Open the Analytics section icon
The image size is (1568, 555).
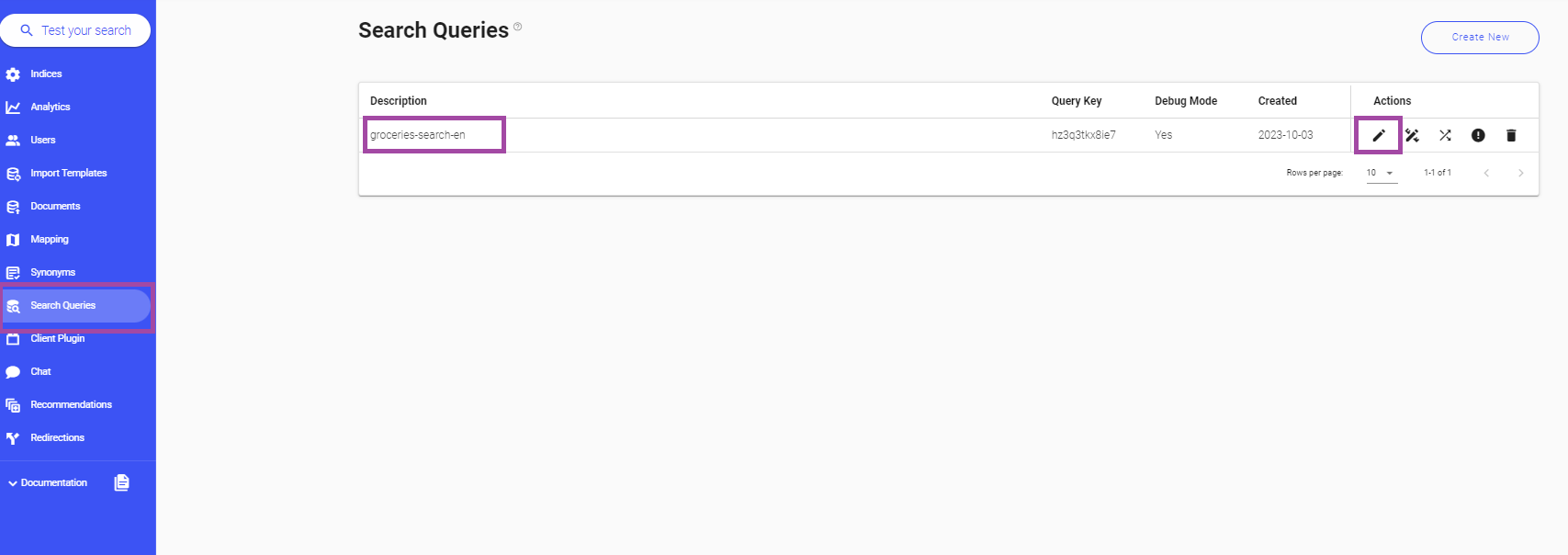[13, 107]
